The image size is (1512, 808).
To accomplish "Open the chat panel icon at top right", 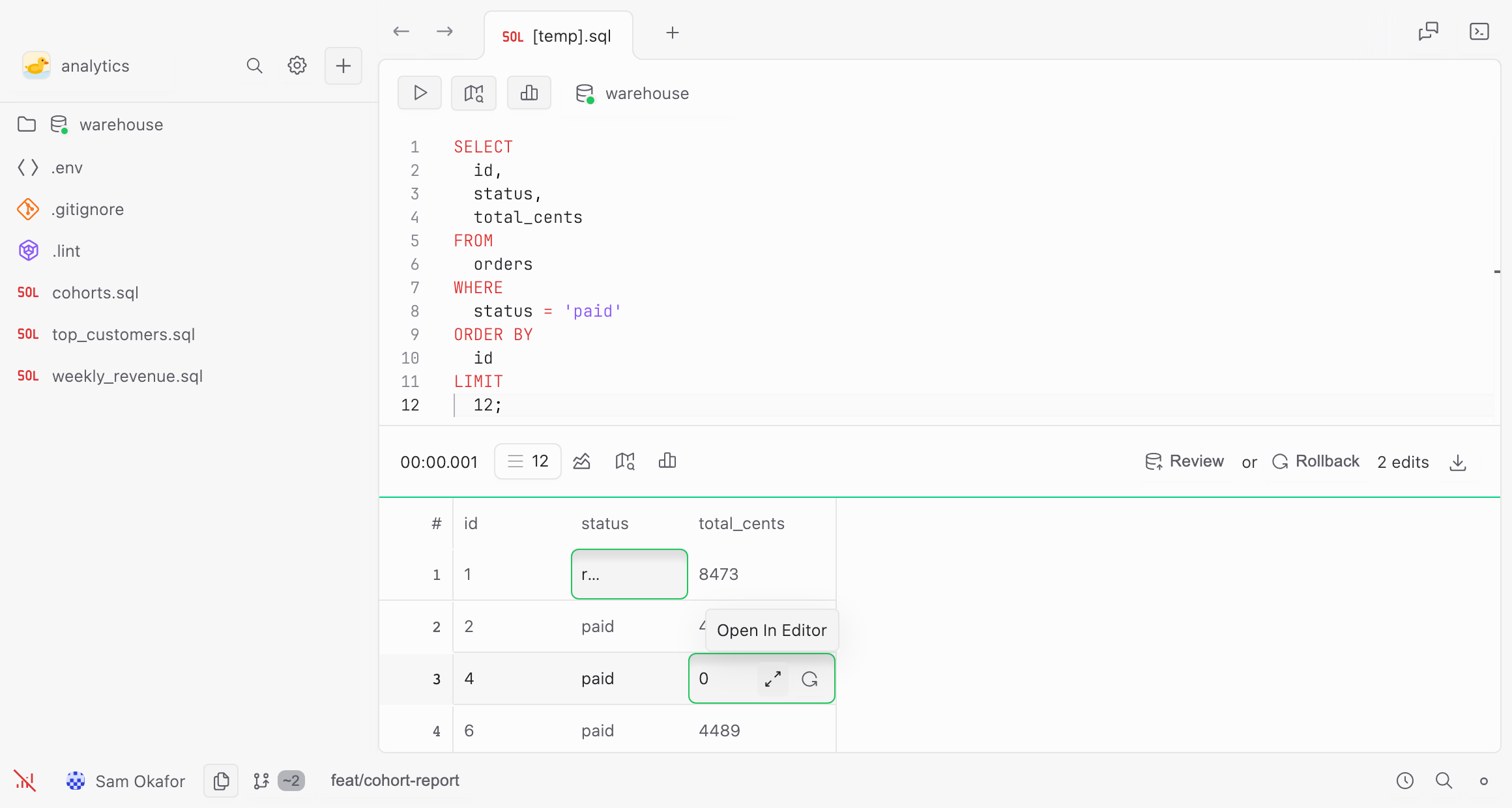I will point(1429,31).
